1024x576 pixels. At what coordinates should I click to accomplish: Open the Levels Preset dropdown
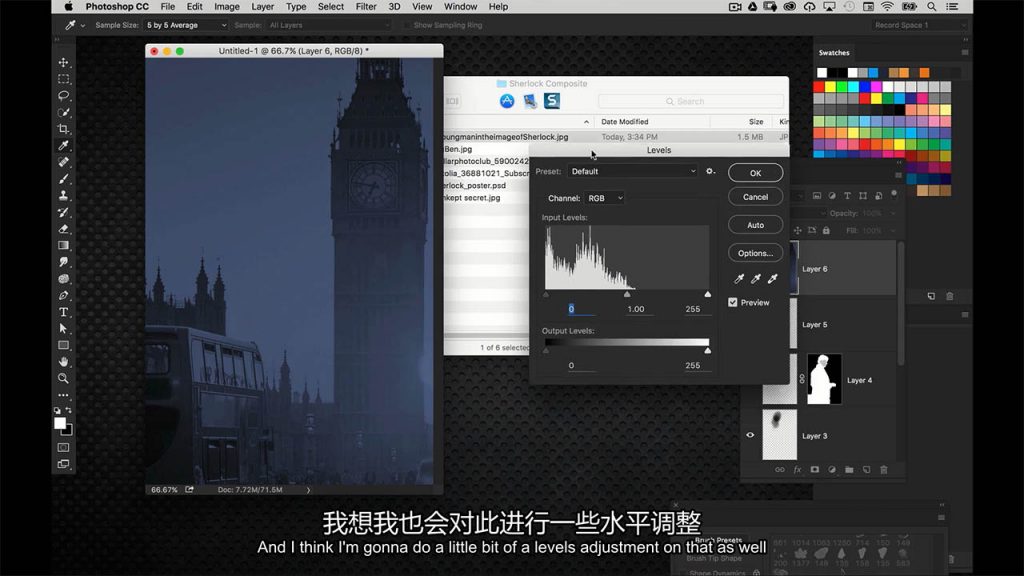[x=633, y=171]
